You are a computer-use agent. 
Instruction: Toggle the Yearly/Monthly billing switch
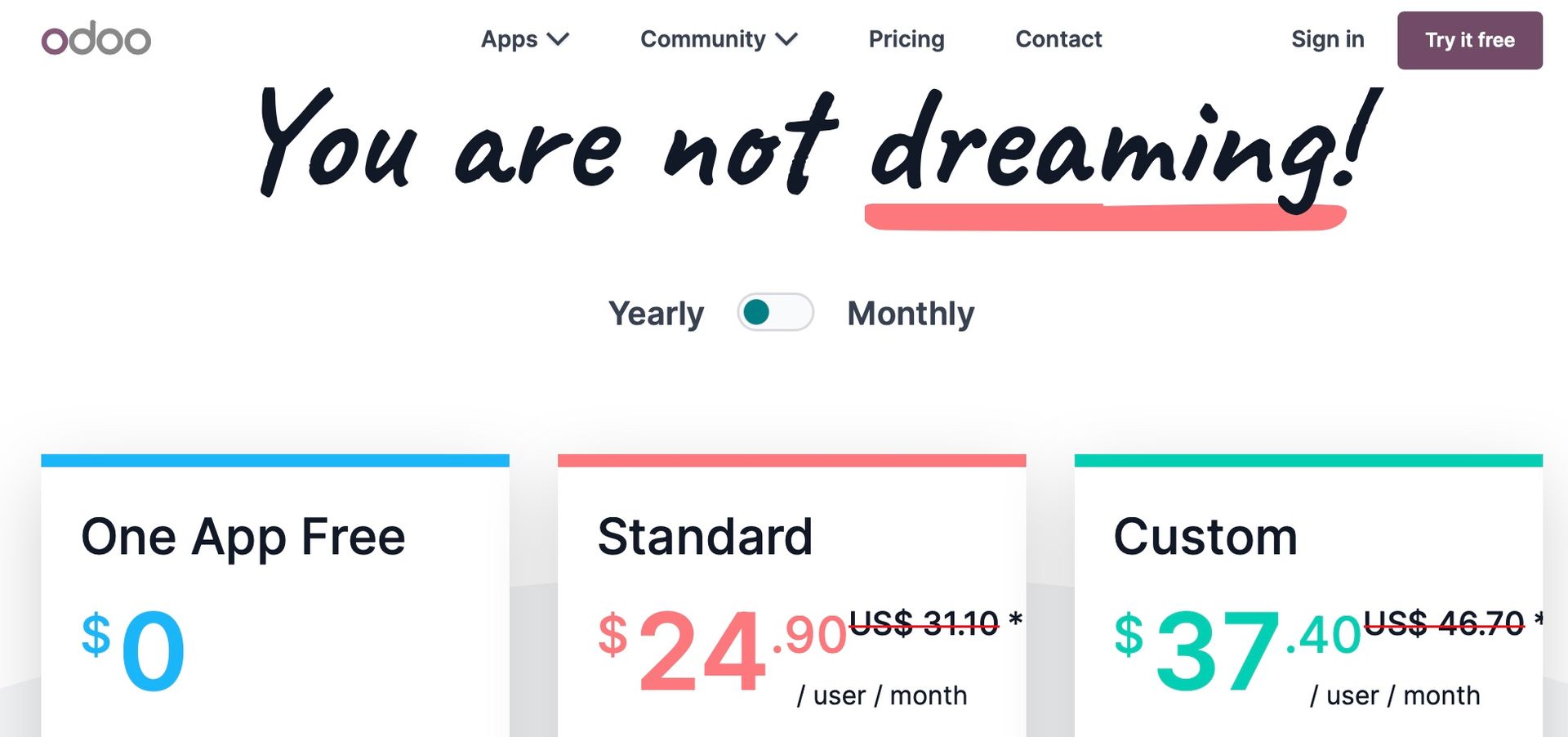pyautogui.click(x=775, y=312)
